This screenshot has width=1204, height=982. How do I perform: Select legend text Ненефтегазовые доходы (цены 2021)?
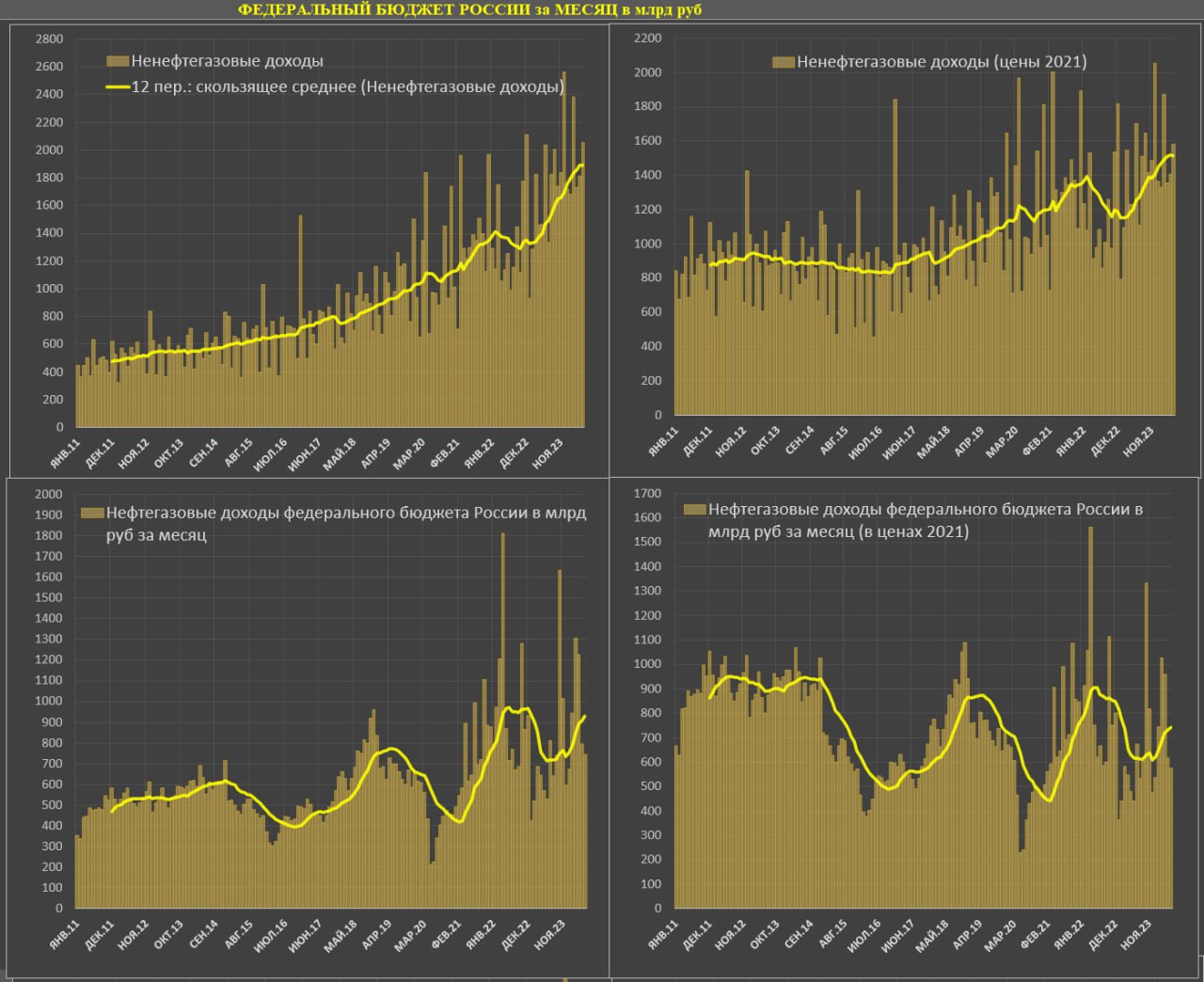pos(942,62)
